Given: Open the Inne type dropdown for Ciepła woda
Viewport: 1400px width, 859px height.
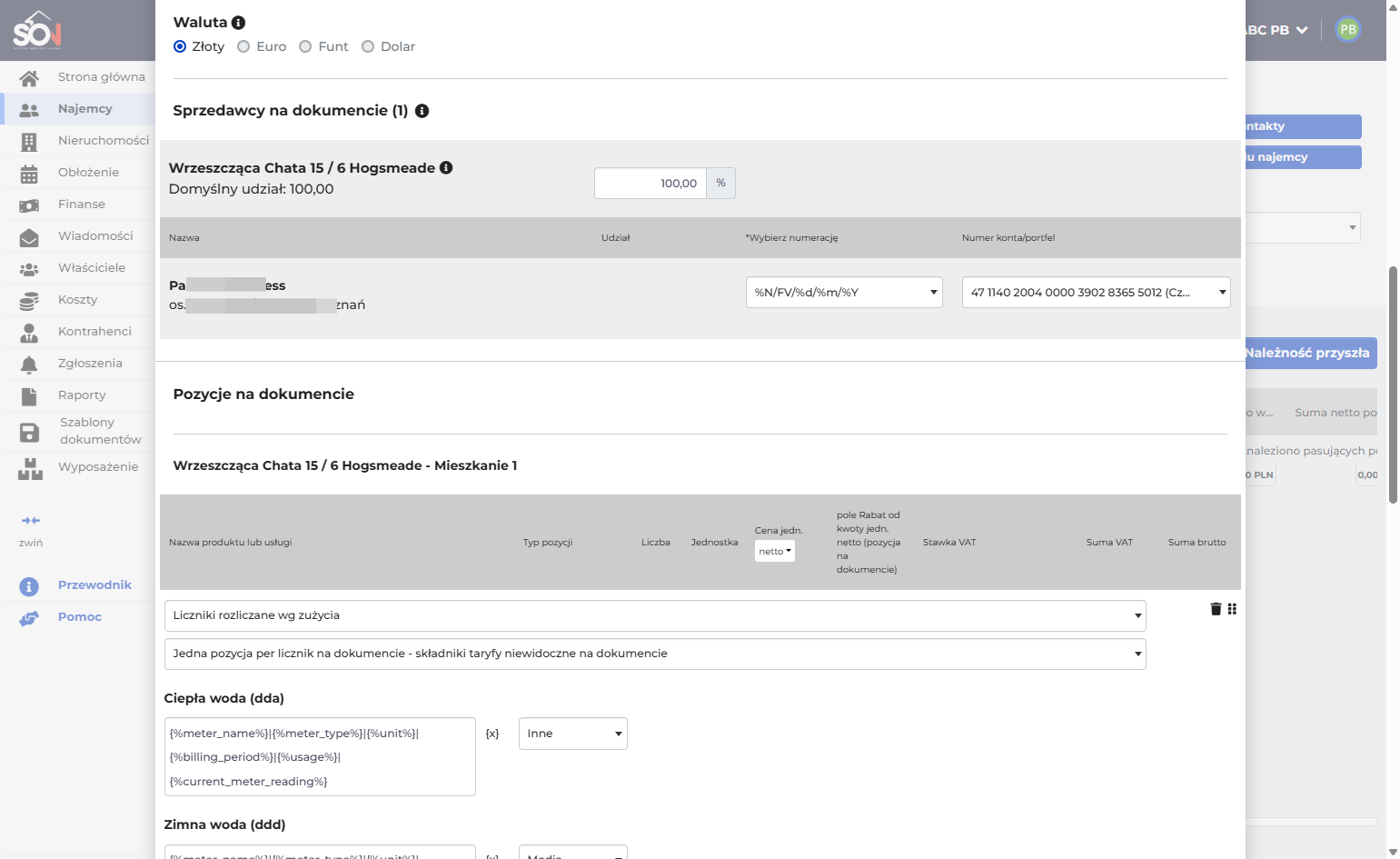Looking at the screenshot, I should (x=572, y=734).
